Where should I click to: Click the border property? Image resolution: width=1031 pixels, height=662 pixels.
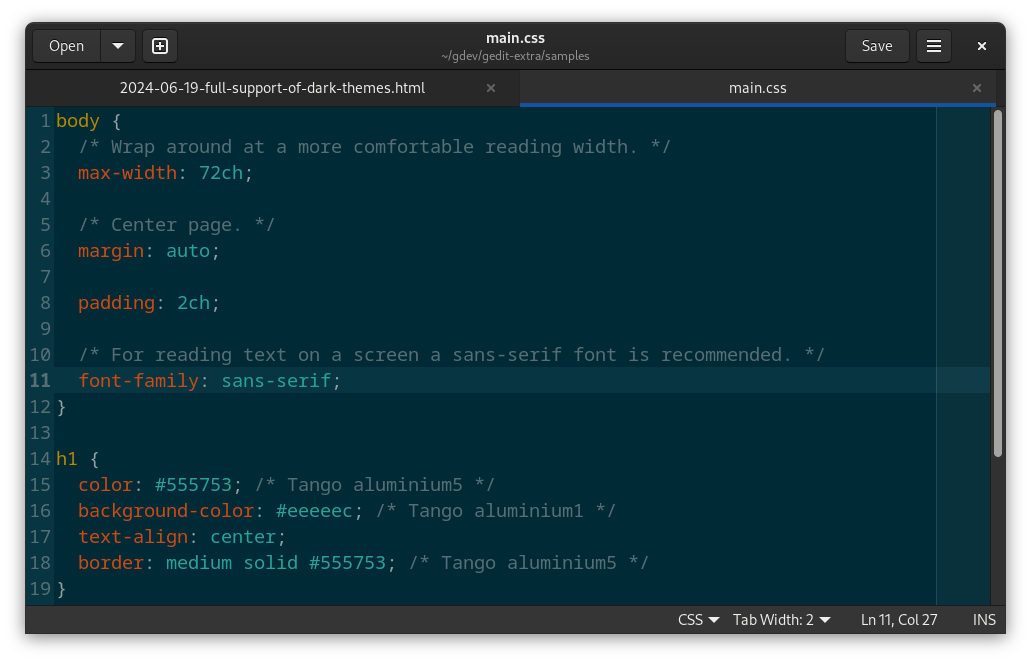[110, 563]
